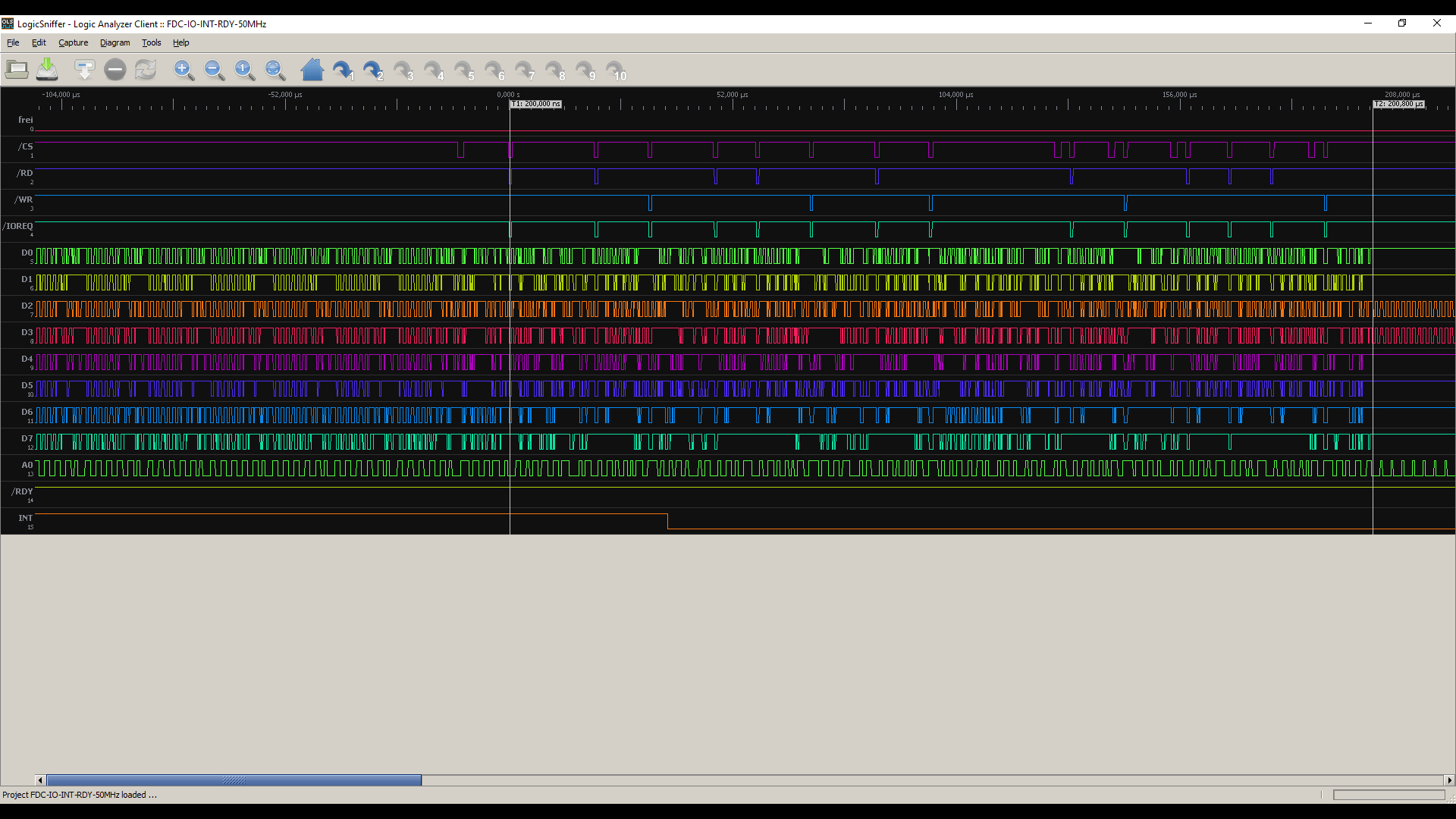Click the scrollbar right arrow
The width and height of the screenshot is (1456, 819).
pyautogui.click(x=1449, y=780)
